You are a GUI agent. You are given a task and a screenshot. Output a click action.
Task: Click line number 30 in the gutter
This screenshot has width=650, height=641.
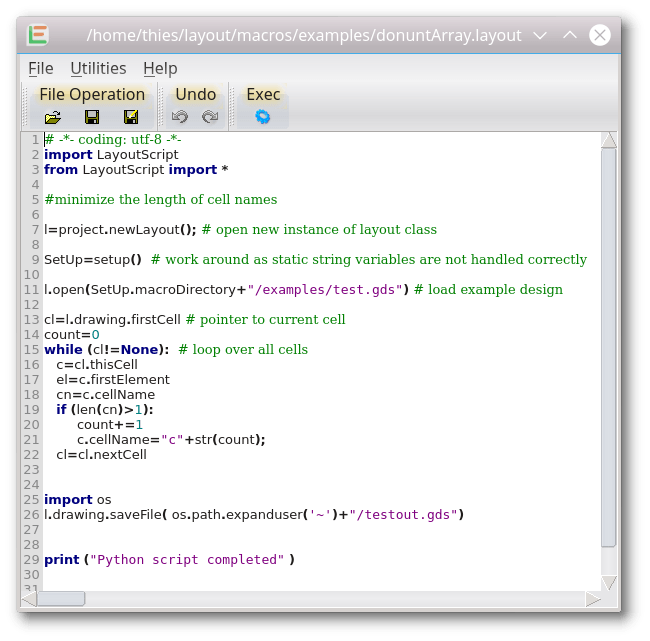coord(32,575)
